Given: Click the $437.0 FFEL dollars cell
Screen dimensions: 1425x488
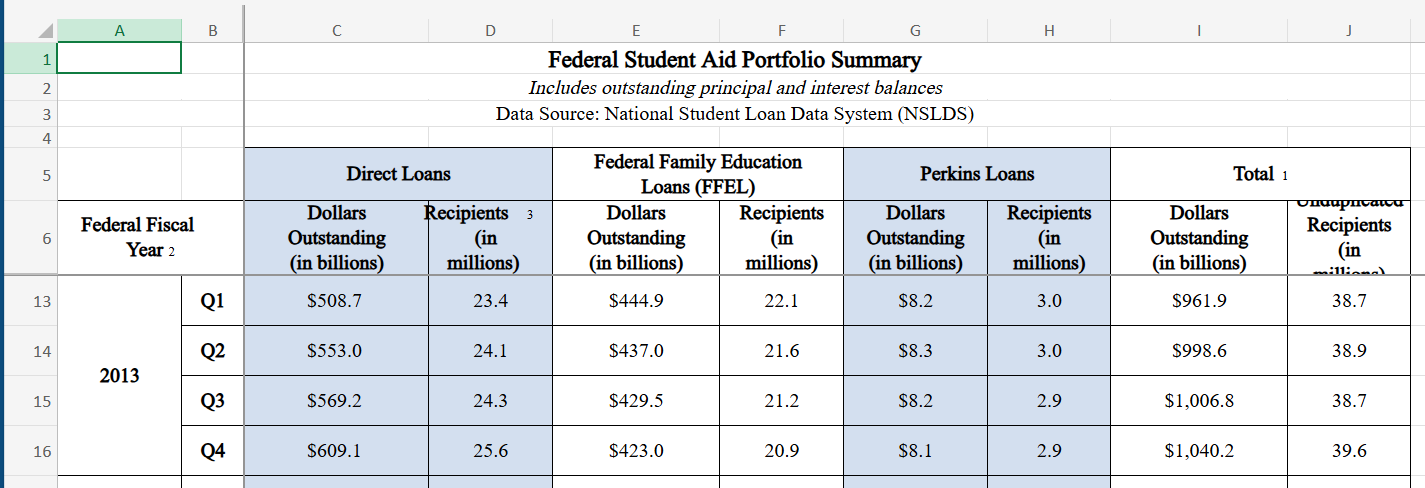Looking at the screenshot, I should pyautogui.click(x=636, y=351).
